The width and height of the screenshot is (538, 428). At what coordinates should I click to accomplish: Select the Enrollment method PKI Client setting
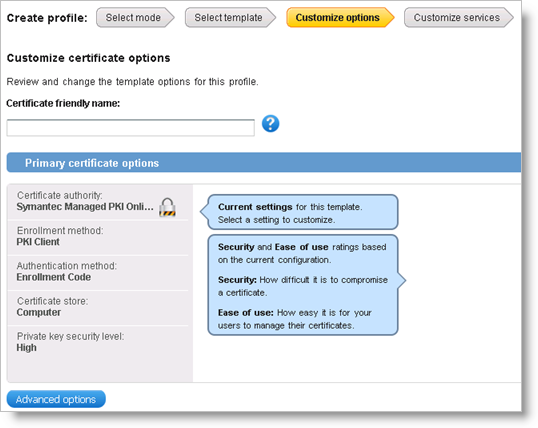point(98,237)
